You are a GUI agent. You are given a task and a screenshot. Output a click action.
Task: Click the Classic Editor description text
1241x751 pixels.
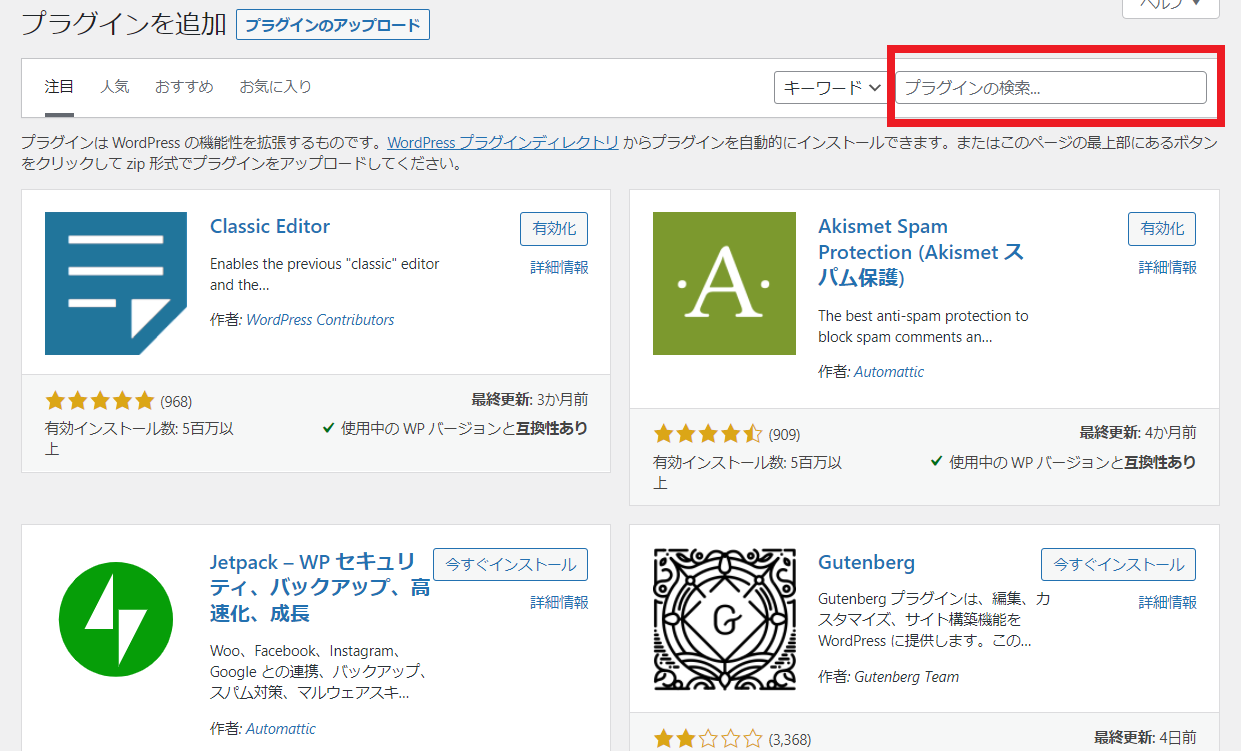[x=325, y=274]
